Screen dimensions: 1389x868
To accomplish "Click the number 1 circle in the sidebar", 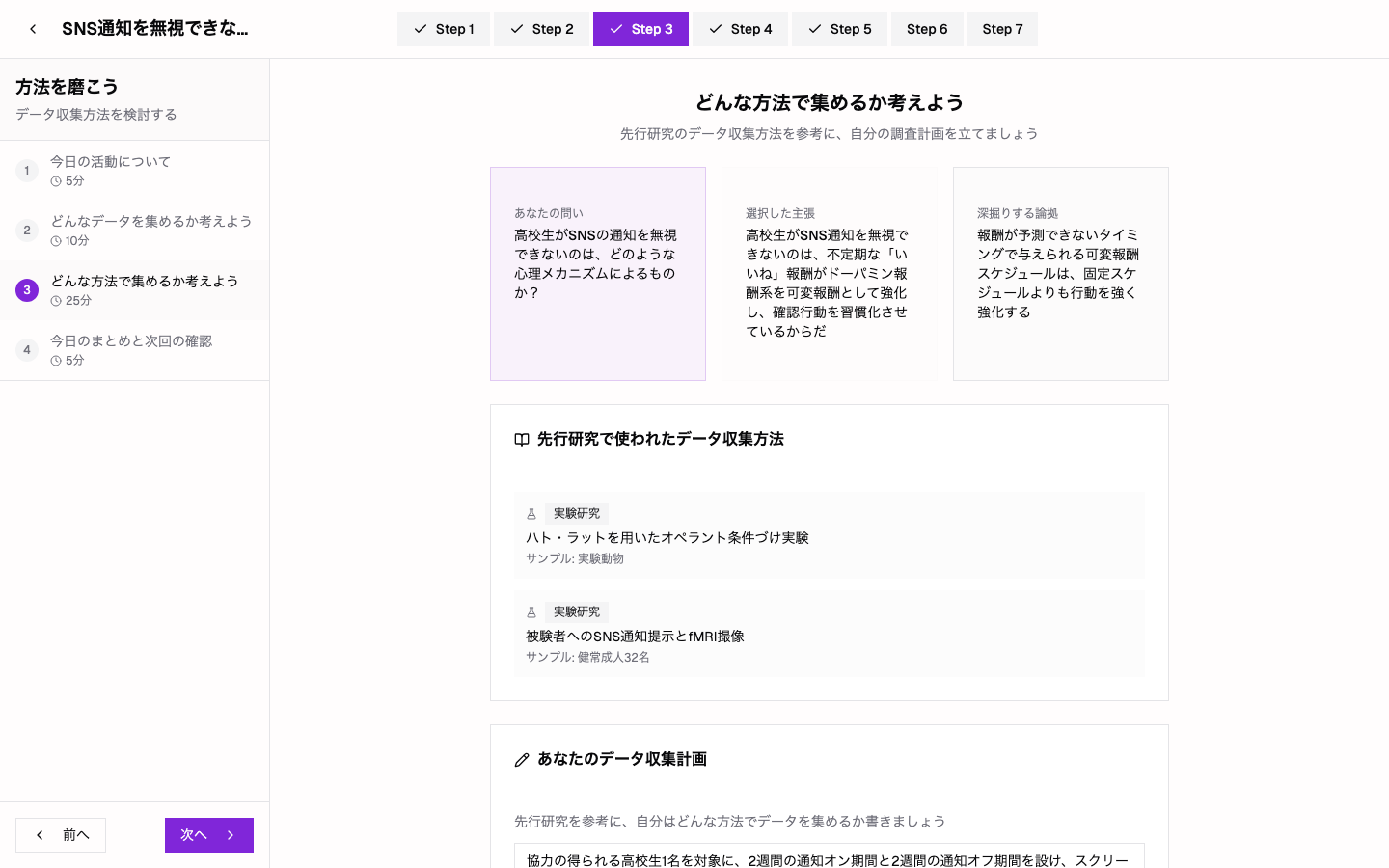I will [x=27, y=171].
